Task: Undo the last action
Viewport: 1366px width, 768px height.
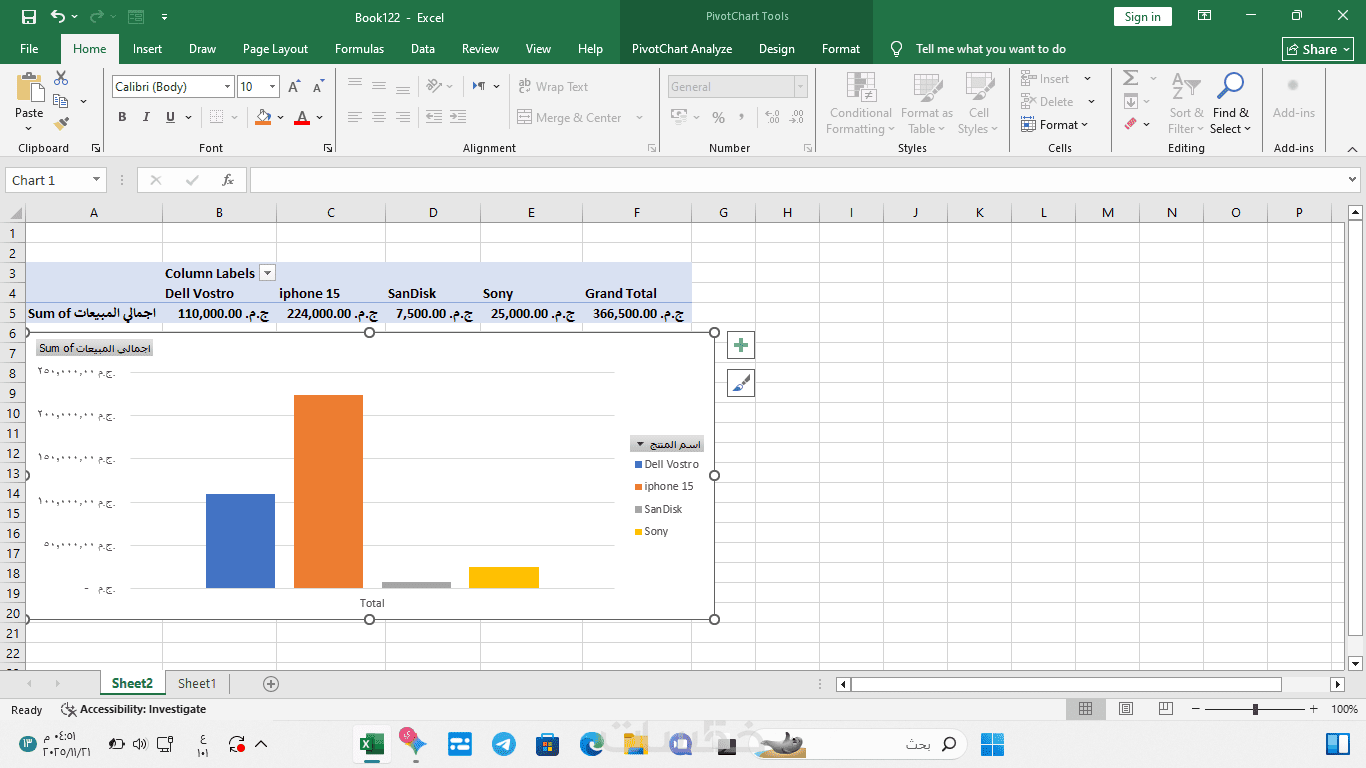Action: pyautogui.click(x=58, y=17)
